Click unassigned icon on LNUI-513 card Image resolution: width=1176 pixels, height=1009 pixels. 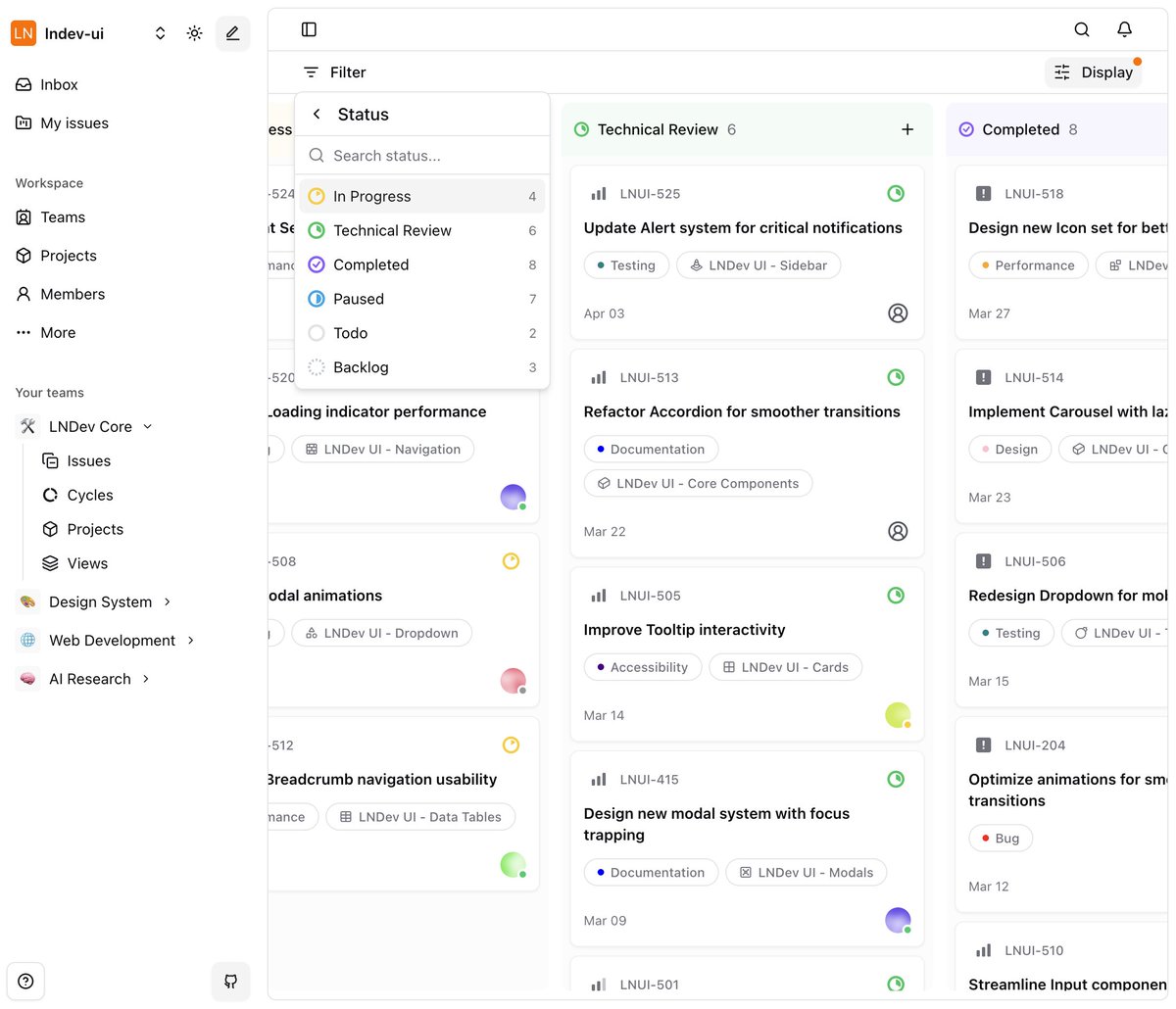coord(898,531)
